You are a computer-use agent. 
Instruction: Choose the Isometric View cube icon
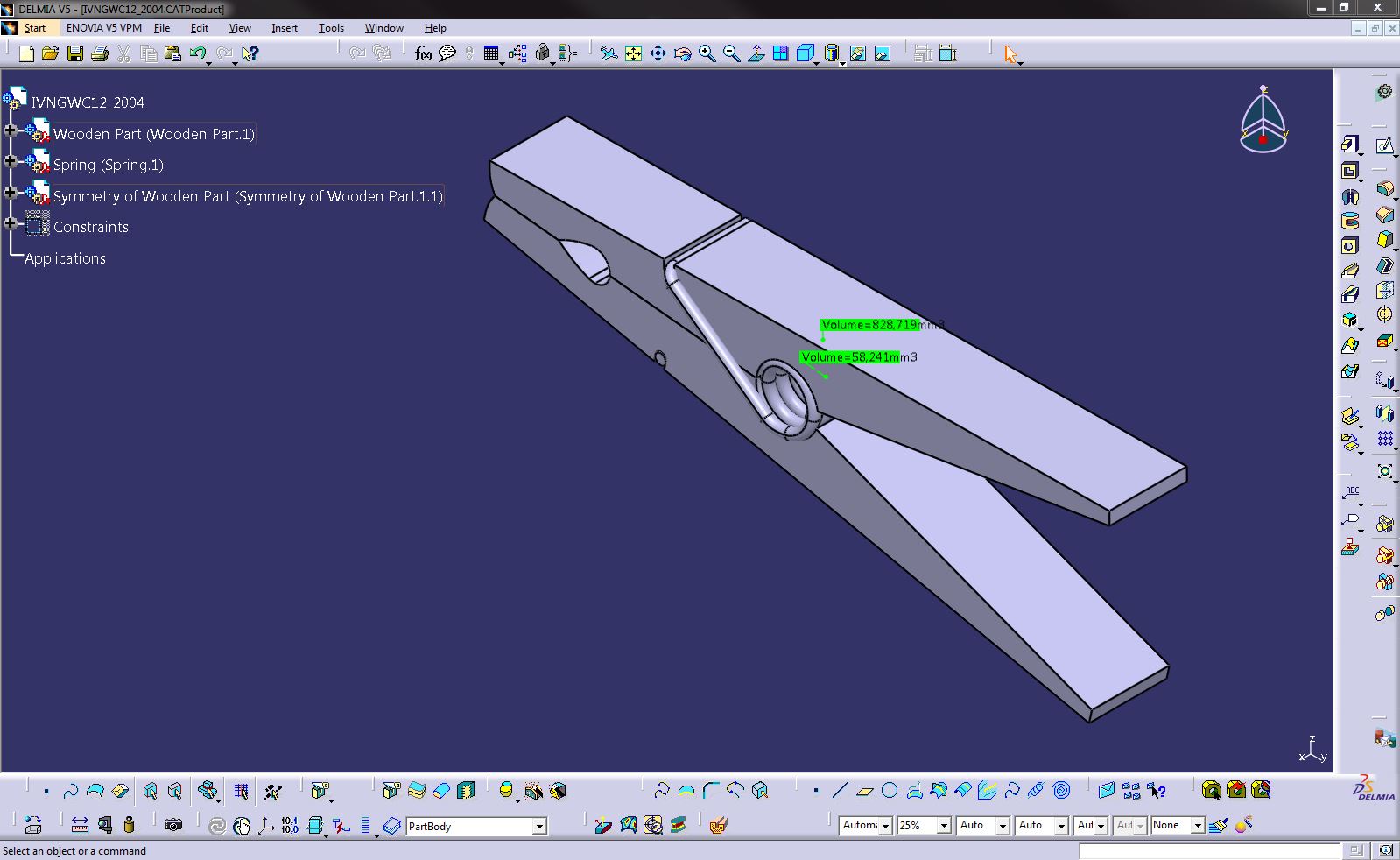[806, 53]
